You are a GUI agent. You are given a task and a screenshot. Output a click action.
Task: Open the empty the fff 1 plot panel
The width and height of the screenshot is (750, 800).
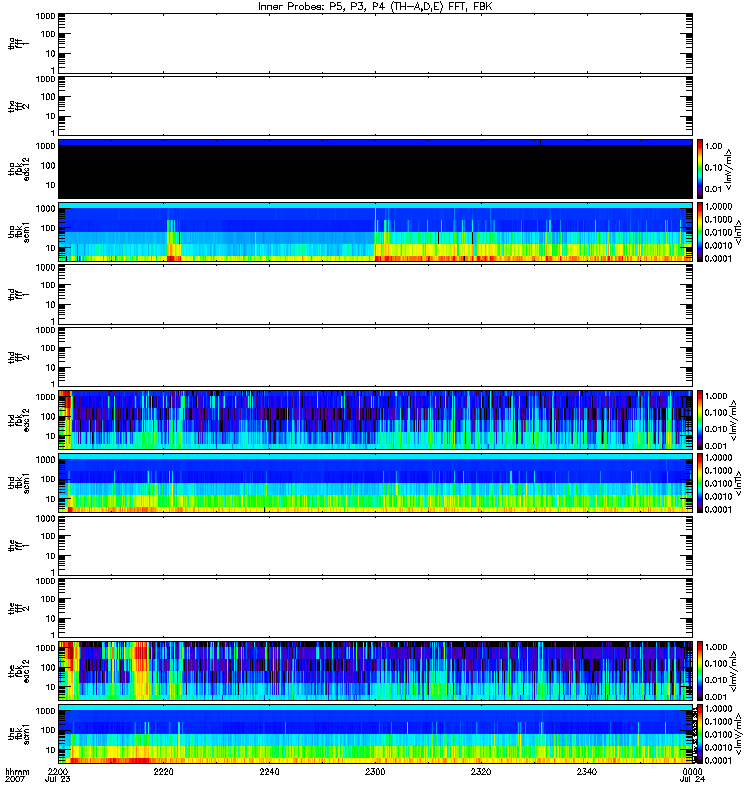(376, 545)
